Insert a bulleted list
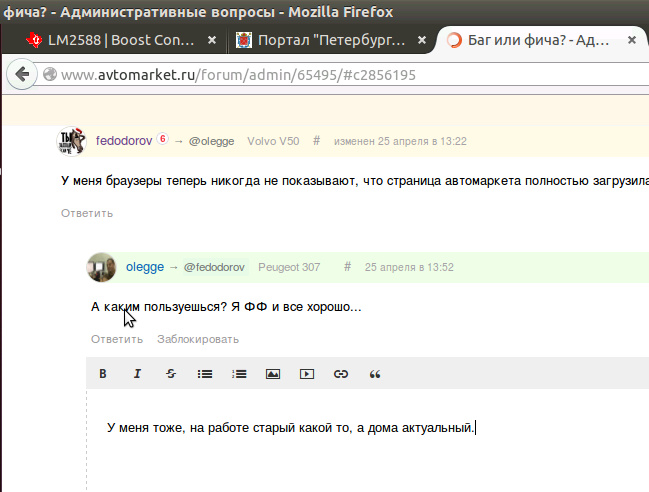649x492 pixels. pyautogui.click(x=205, y=374)
